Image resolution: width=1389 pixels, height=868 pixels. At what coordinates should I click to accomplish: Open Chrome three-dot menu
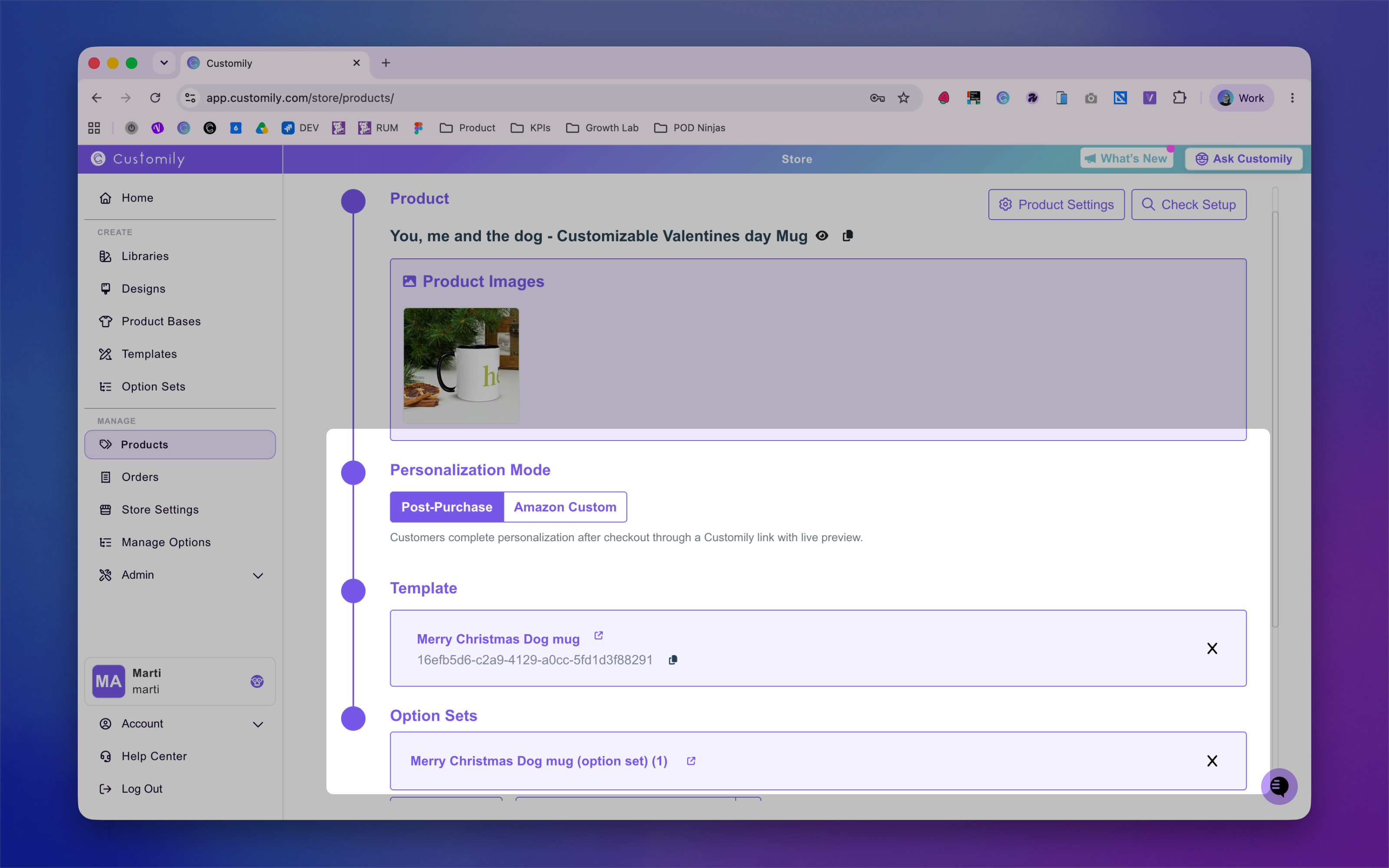pyautogui.click(x=1293, y=98)
